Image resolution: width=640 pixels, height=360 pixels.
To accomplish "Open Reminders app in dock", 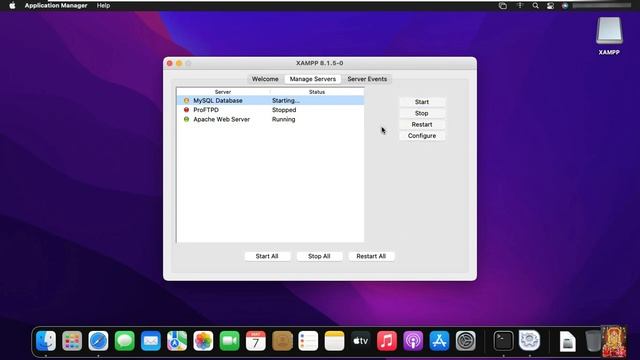I will (308, 340).
